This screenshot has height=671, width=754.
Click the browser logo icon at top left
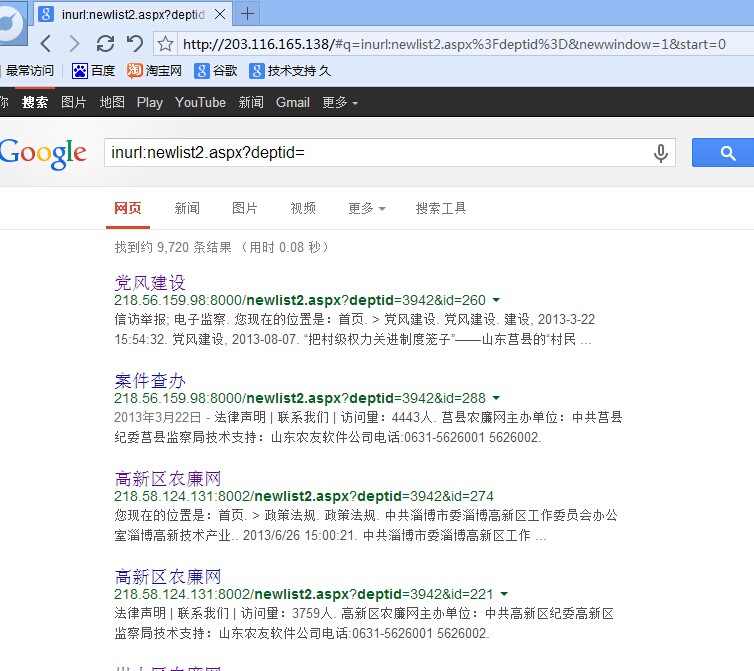[x=12, y=23]
